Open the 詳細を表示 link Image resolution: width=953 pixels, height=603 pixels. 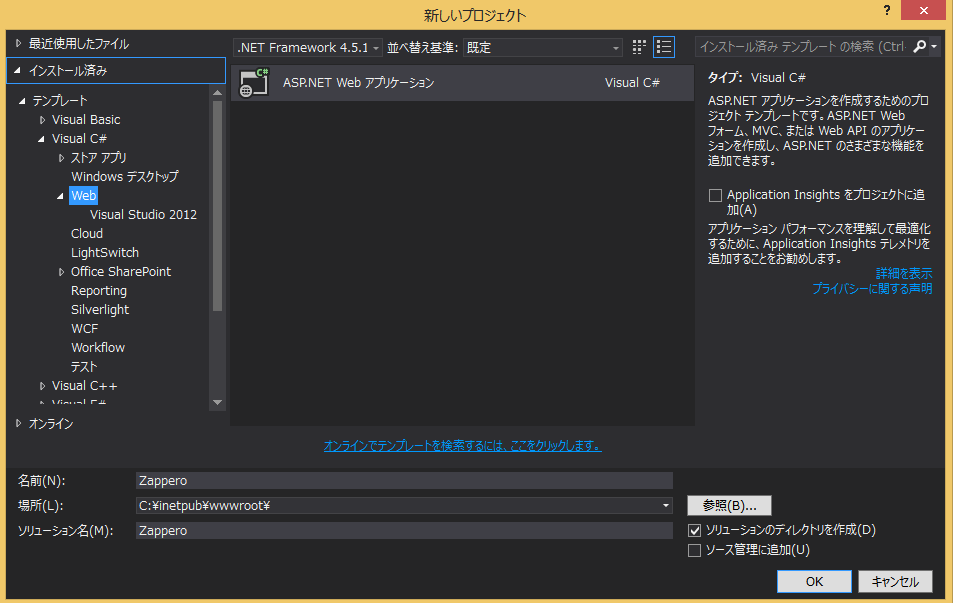903,272
